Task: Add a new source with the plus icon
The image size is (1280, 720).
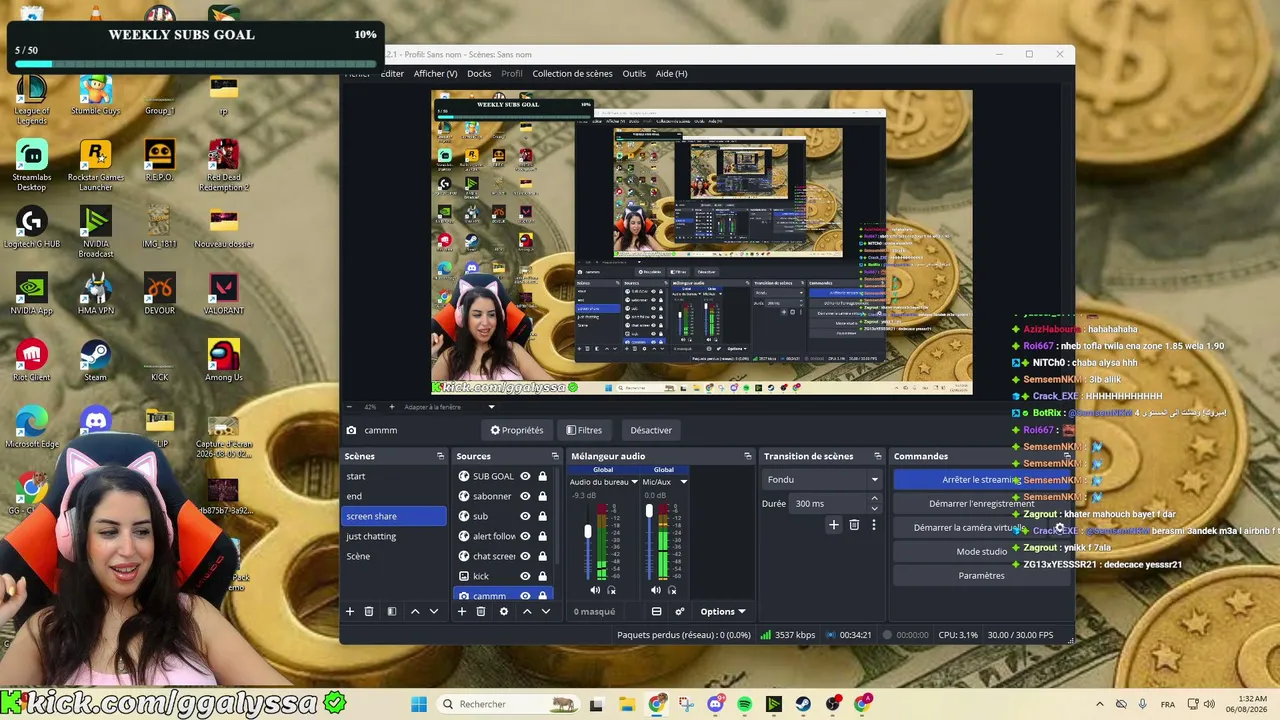Action: (461, 611)
